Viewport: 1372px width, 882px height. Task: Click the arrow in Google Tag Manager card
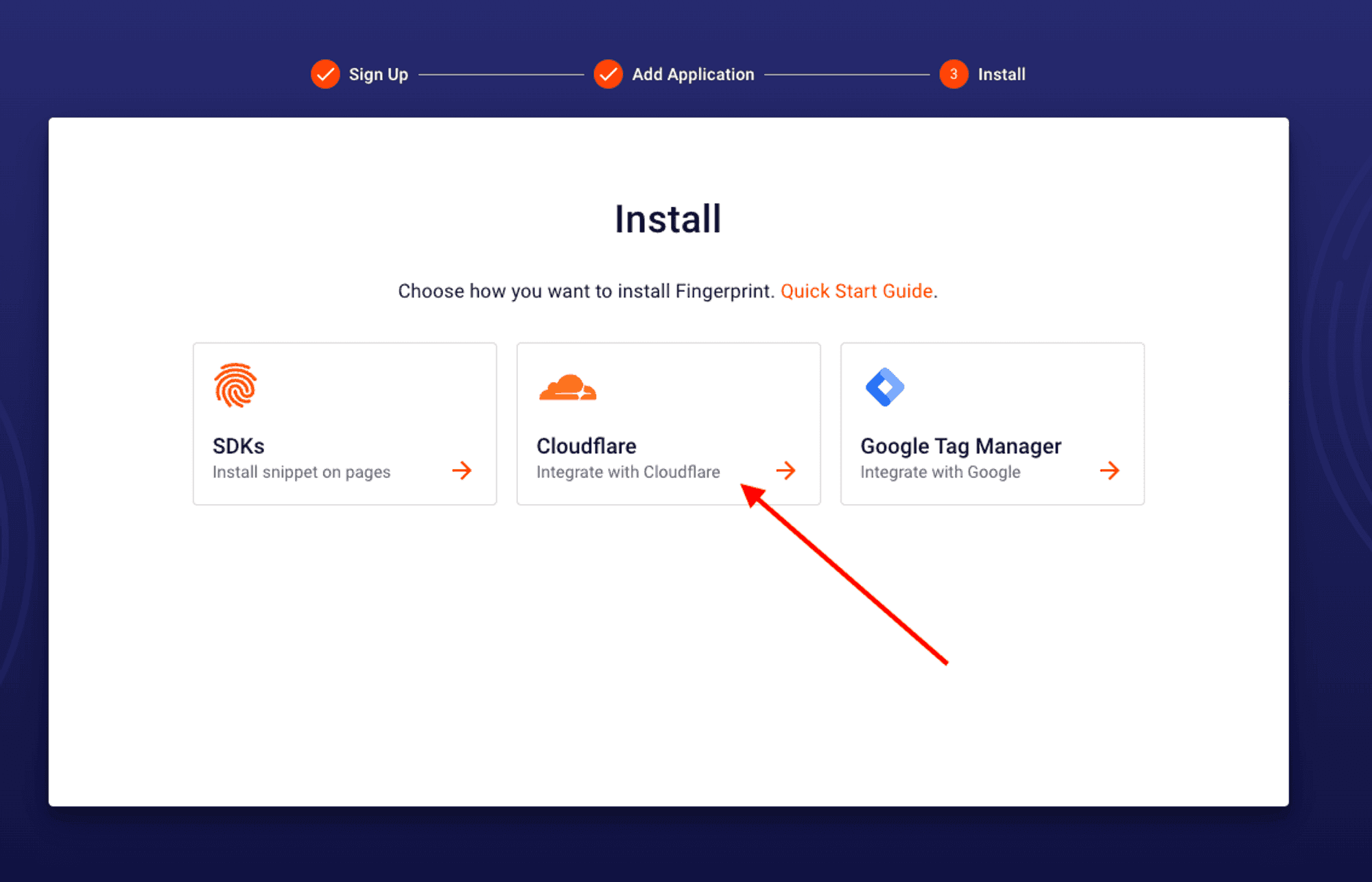[1109, 470]
